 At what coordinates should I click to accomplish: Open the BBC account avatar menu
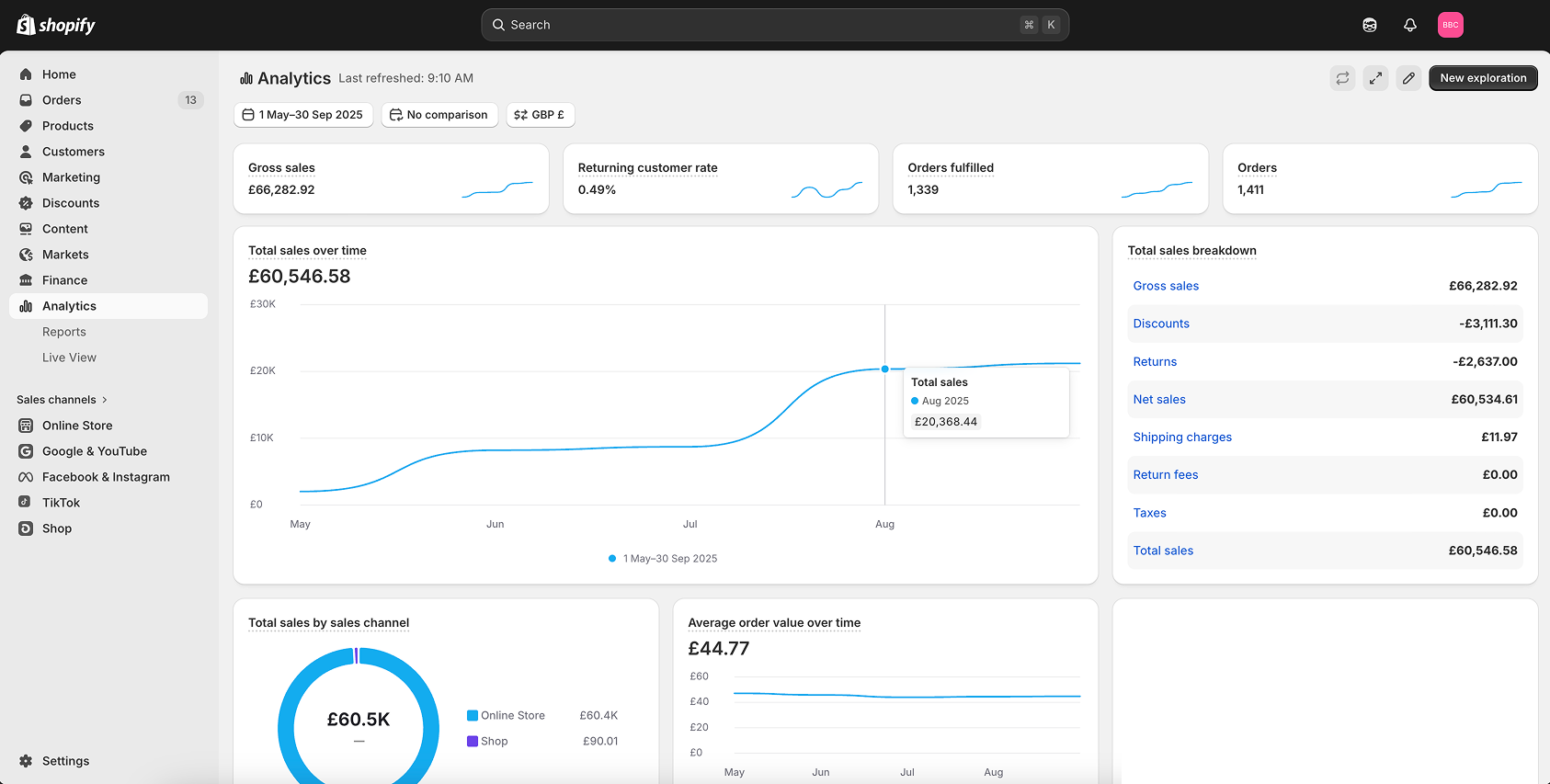pos(1451,25)
